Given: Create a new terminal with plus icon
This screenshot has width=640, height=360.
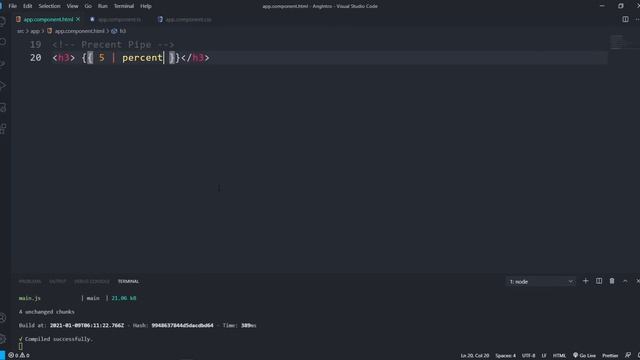Looking at the screenshot, I should pos(585,281).
